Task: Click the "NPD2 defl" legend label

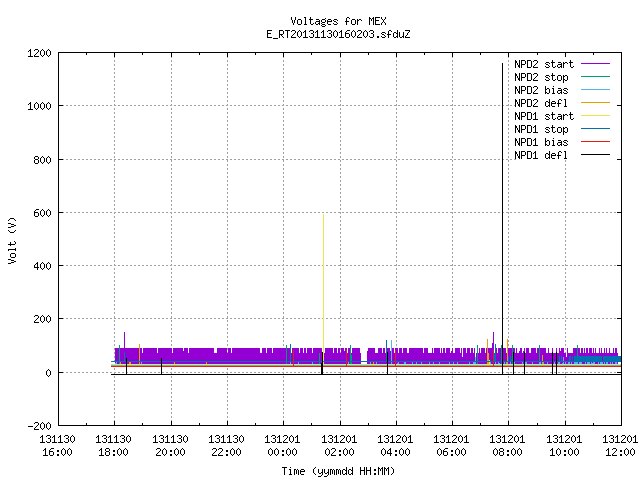Action: [x=541, y=103]
